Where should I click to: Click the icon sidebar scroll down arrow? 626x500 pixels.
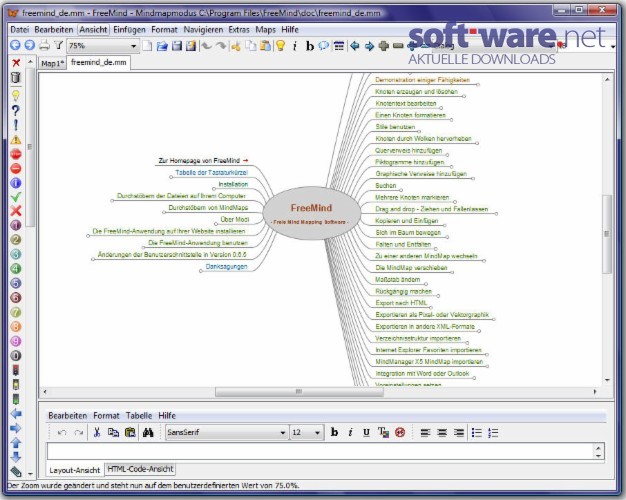30,474
